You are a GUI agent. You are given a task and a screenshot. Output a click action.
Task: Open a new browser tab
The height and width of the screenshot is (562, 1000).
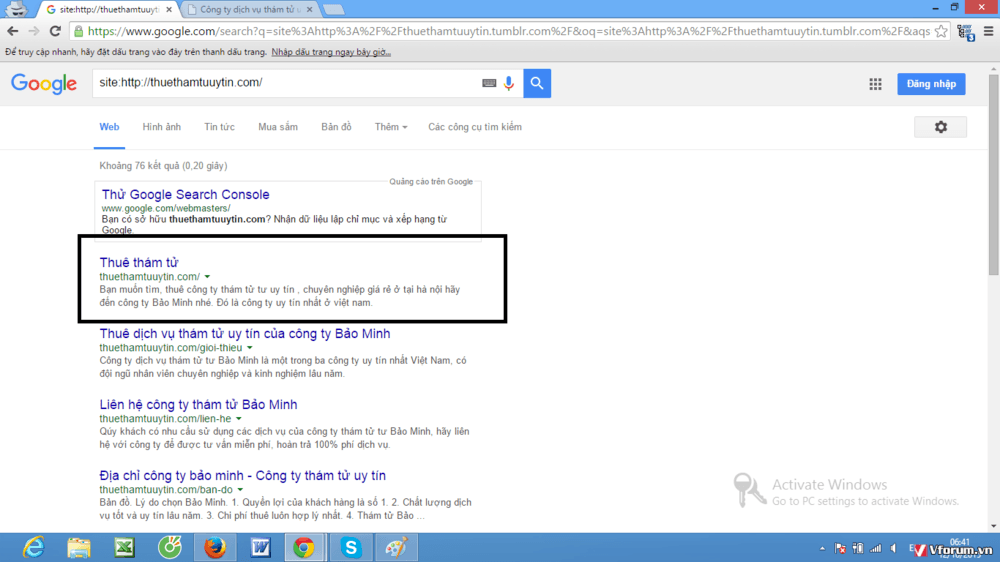click(333, 10)
